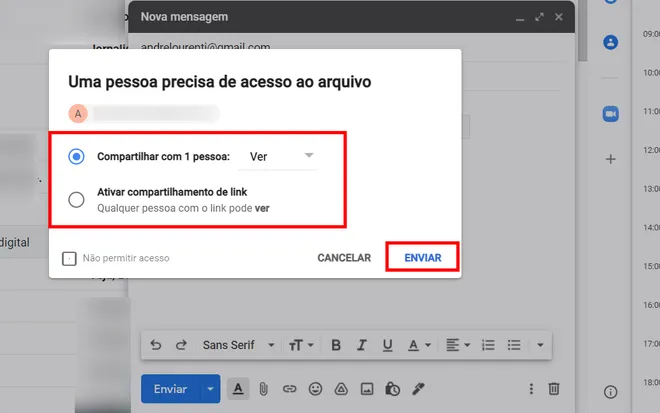This screenshot has width=660, height=413.
Task: Undo the last edit in compose toolbar
Action: [x=156, y=345]
